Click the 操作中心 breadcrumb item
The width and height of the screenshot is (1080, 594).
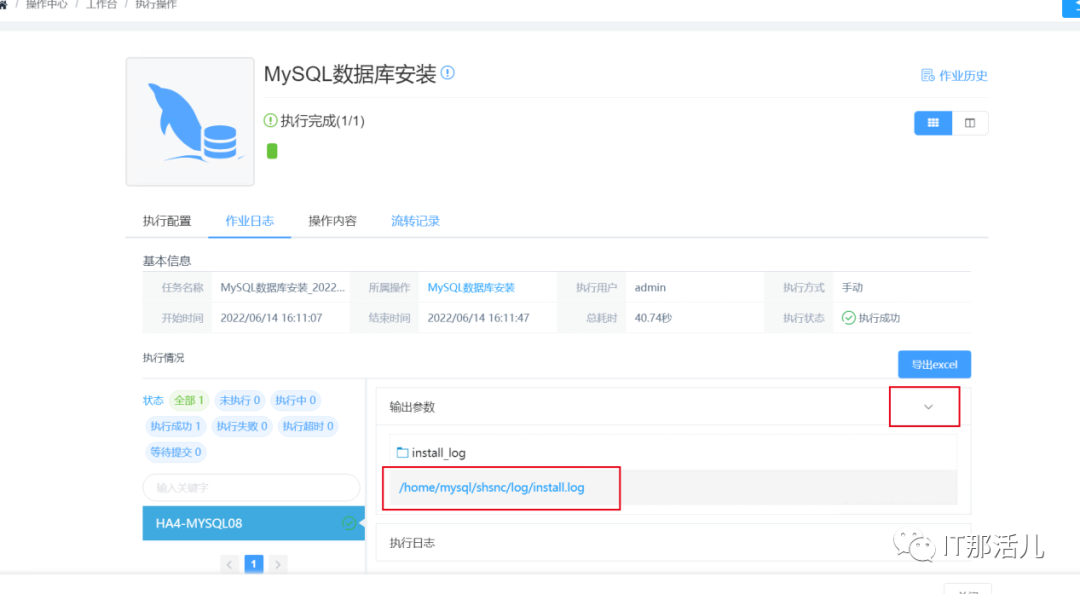click(46, 4)
